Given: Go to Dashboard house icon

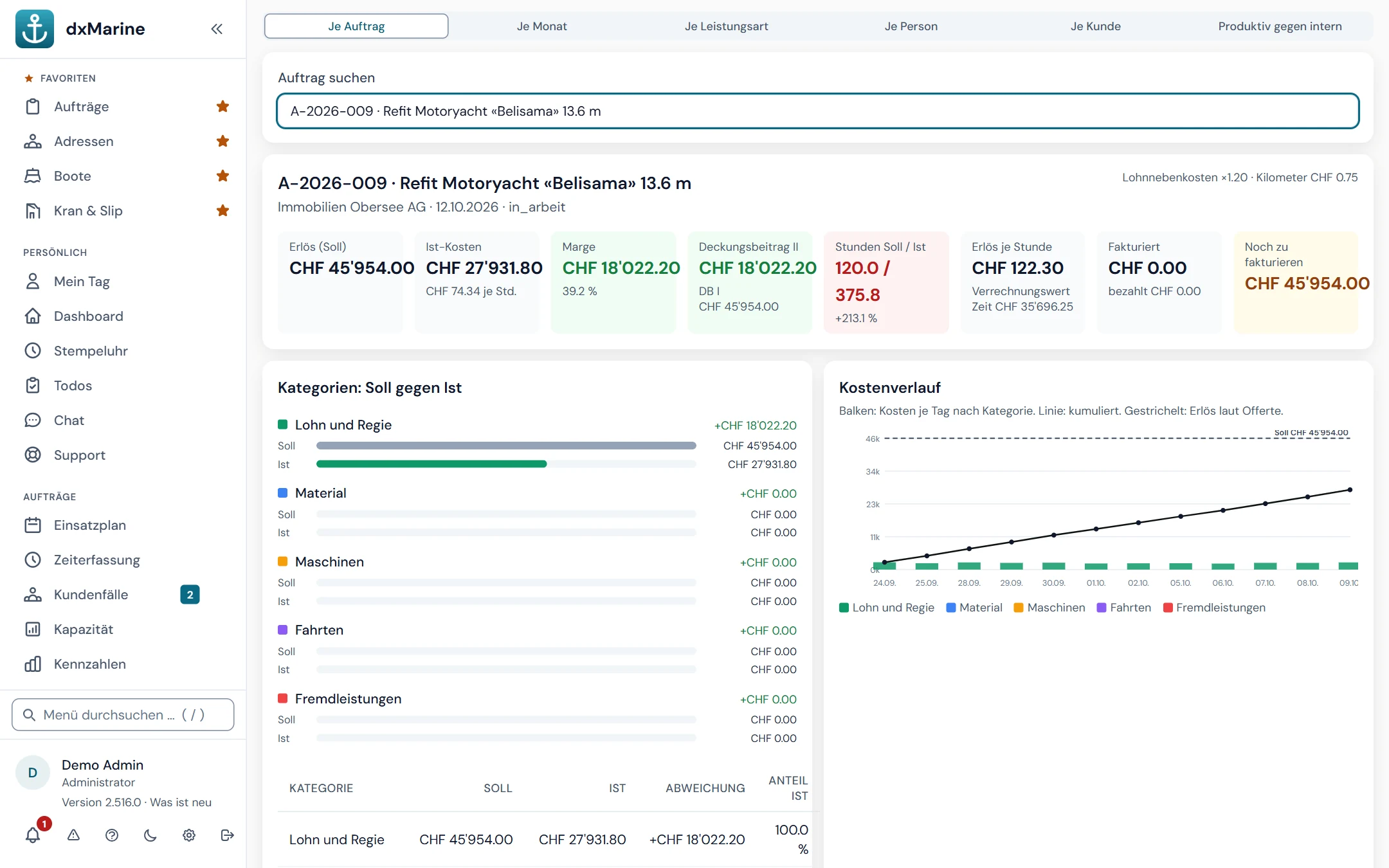Looking at the screenshot, I should (33, 316).
